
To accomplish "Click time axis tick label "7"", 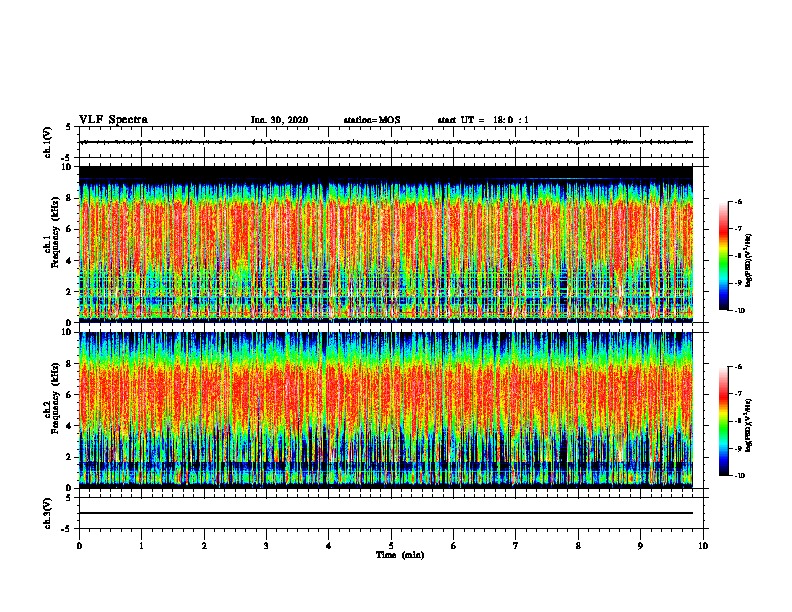I will [516, 546].
